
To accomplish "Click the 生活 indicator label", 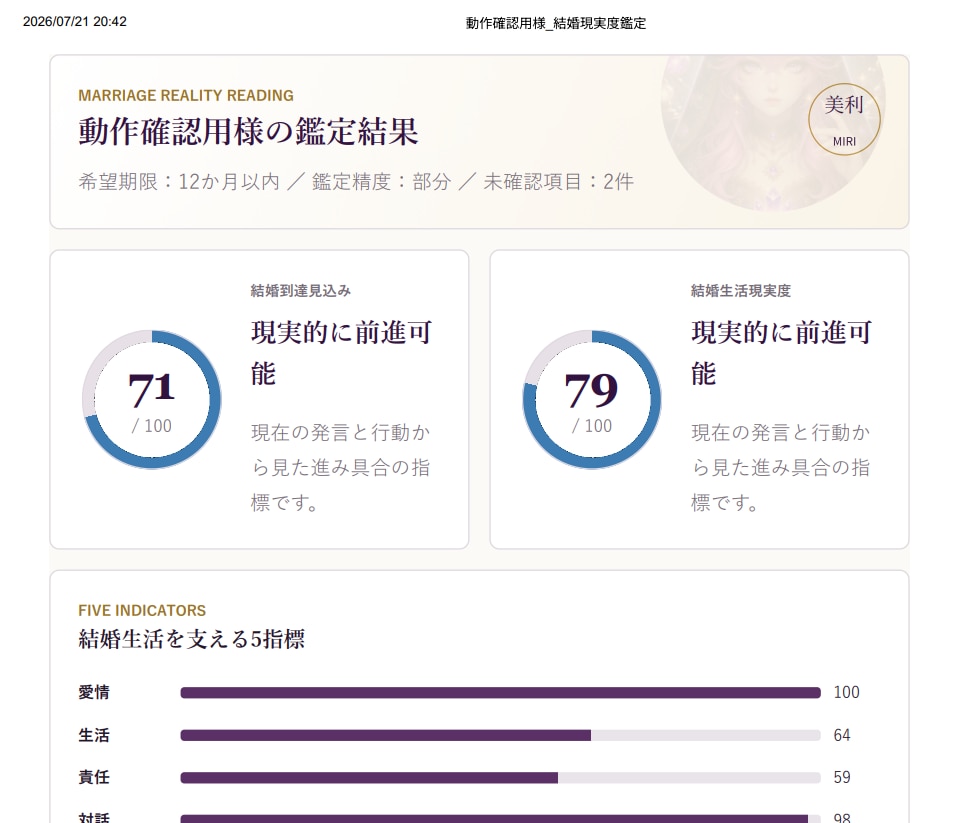I will click(94, 735).
